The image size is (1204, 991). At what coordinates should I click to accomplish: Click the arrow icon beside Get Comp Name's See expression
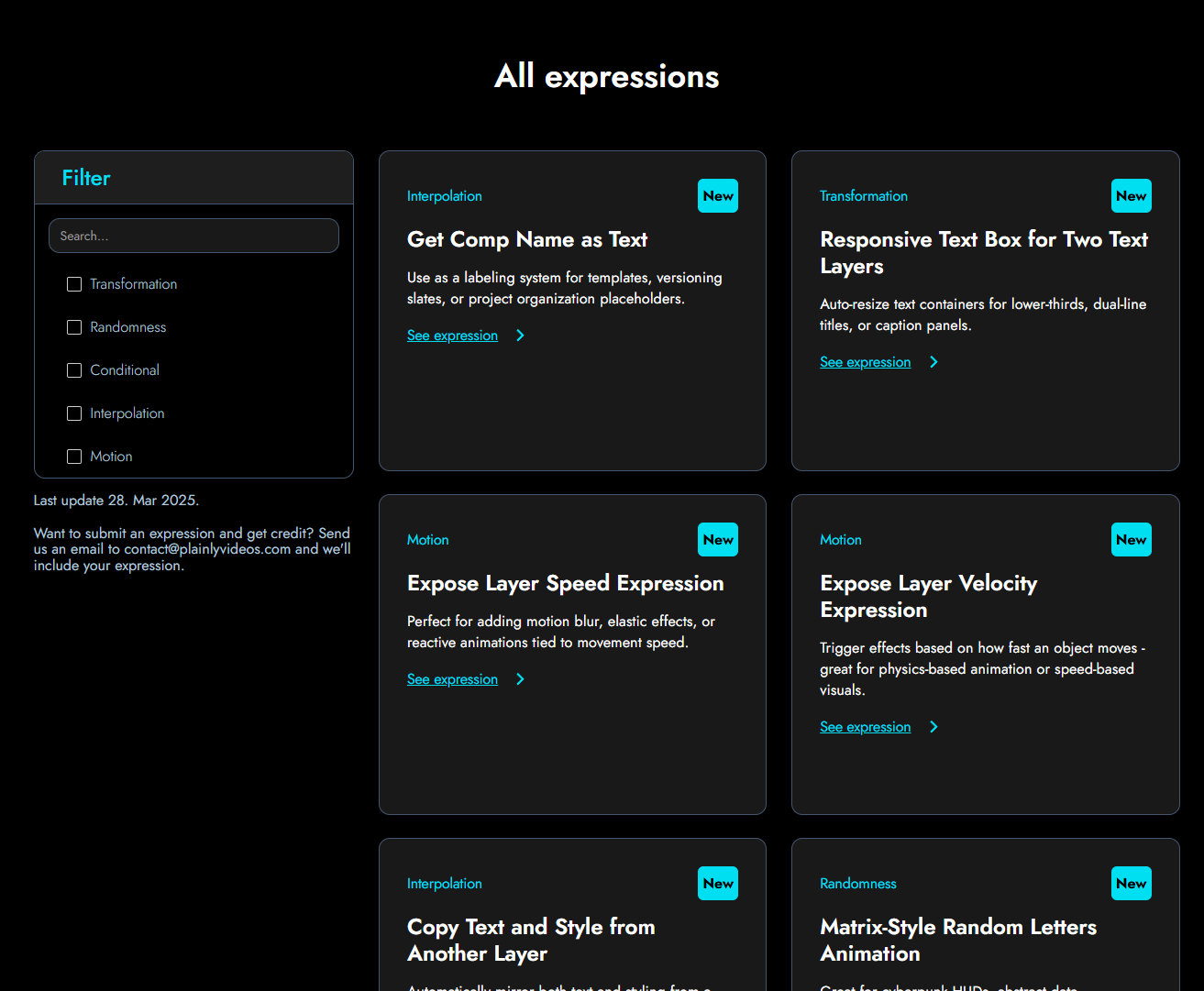[520, 336]
